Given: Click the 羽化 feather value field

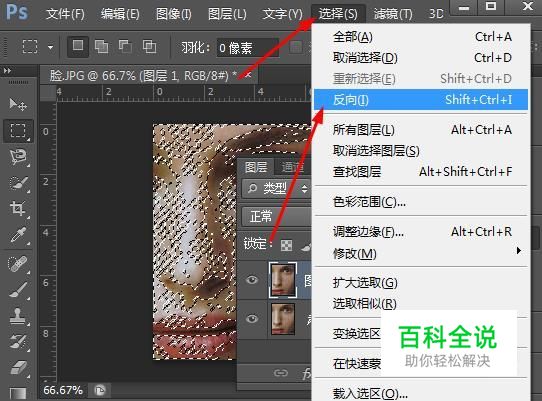Looking at the screenshot, I should pyautogui.click(x=247, y=48).
